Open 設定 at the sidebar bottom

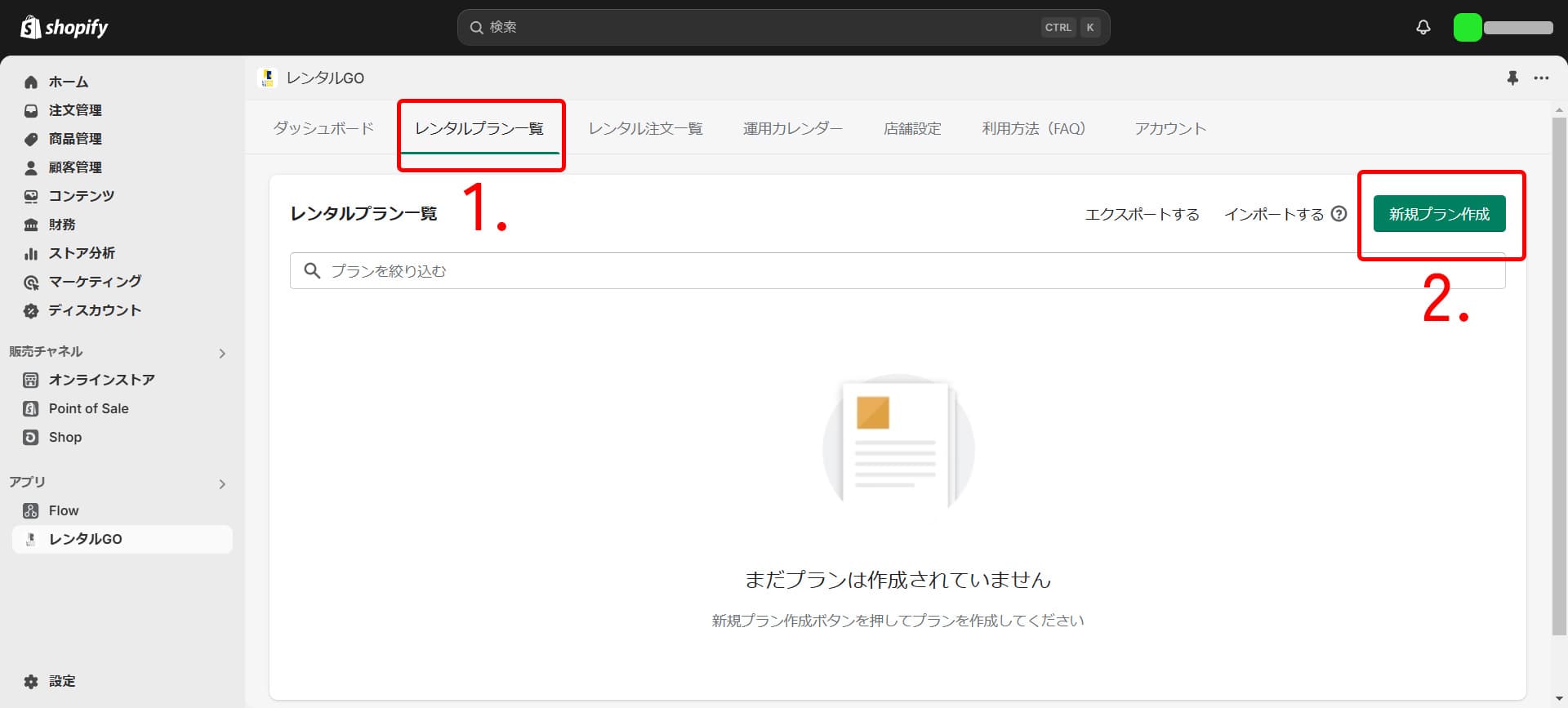(61, 681)
